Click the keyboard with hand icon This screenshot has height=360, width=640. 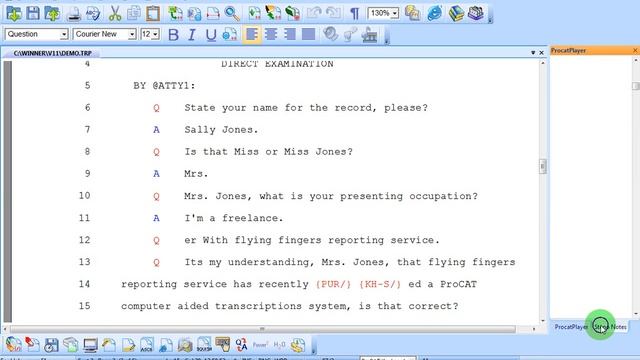point(222,345)
